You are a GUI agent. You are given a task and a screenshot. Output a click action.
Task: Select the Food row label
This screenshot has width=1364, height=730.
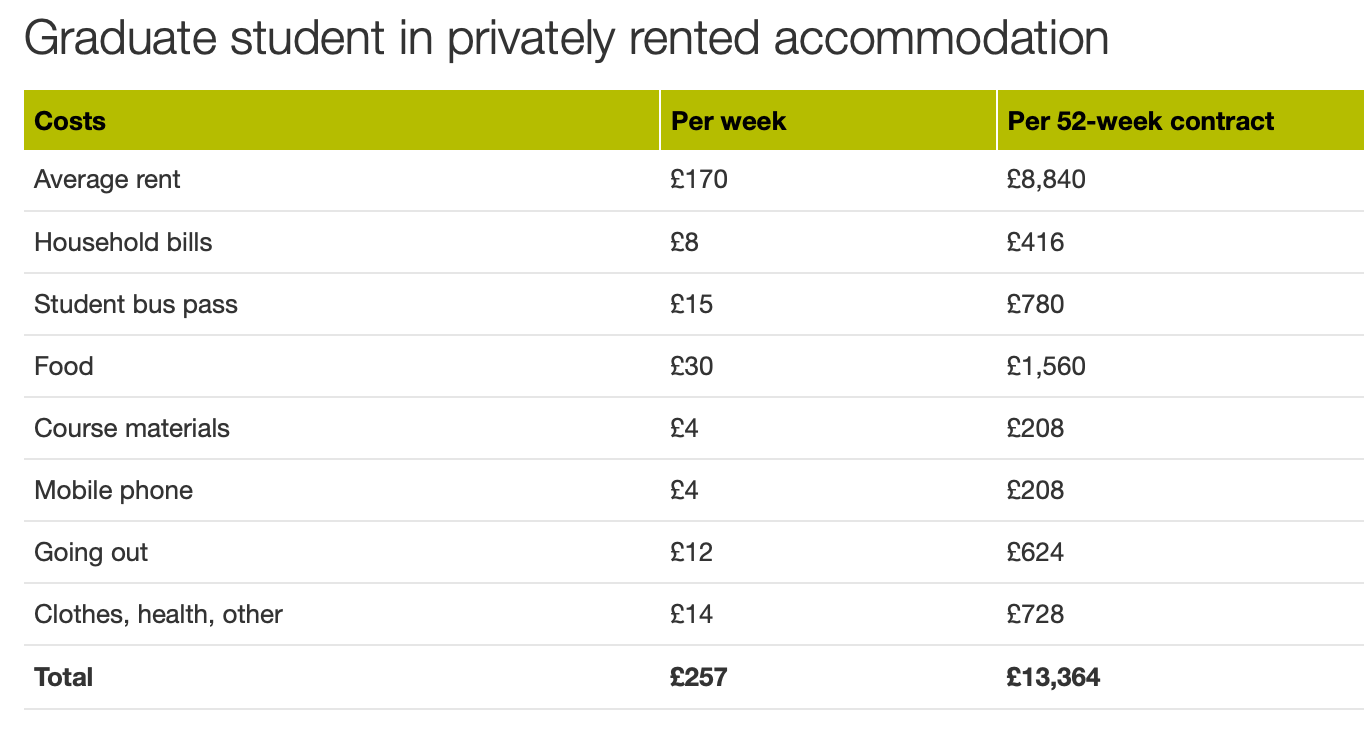coord(64,366)
